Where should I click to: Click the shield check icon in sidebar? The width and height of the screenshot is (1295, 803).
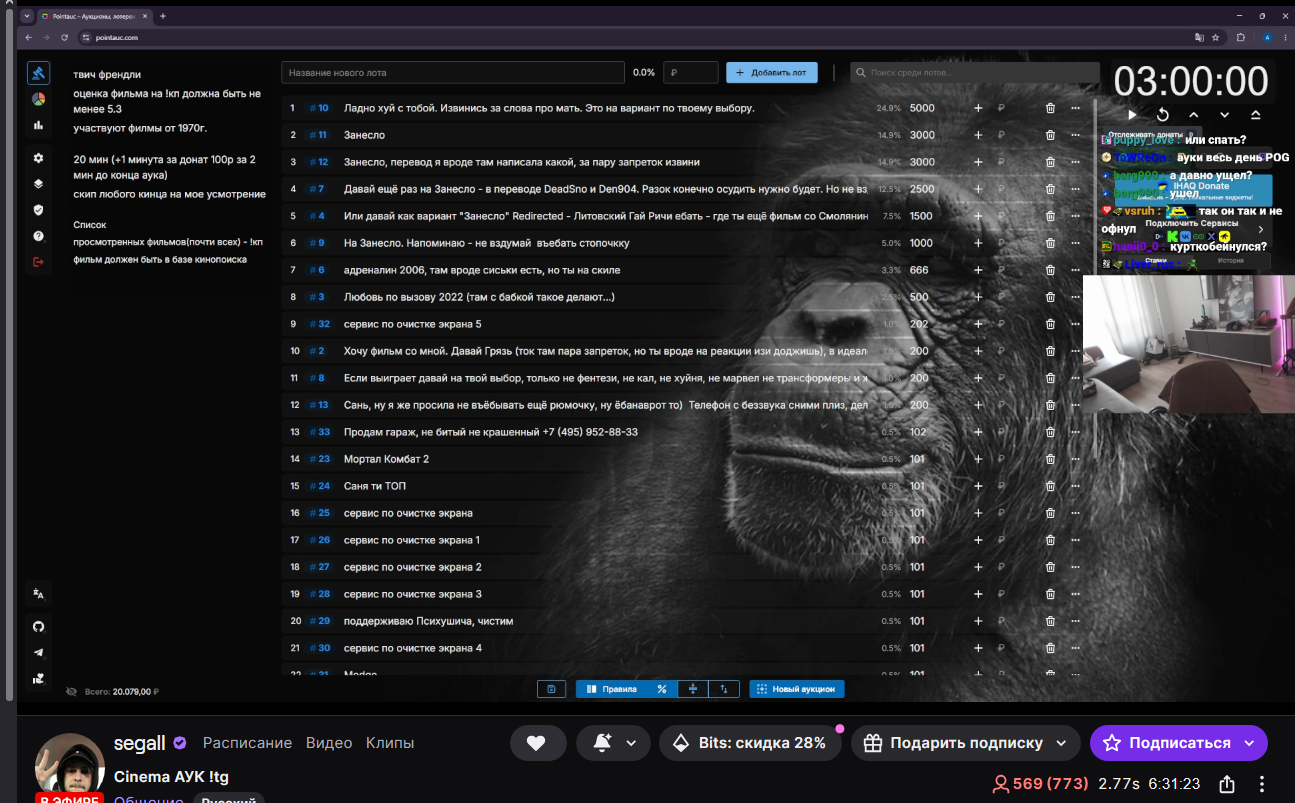pos(38,210)
